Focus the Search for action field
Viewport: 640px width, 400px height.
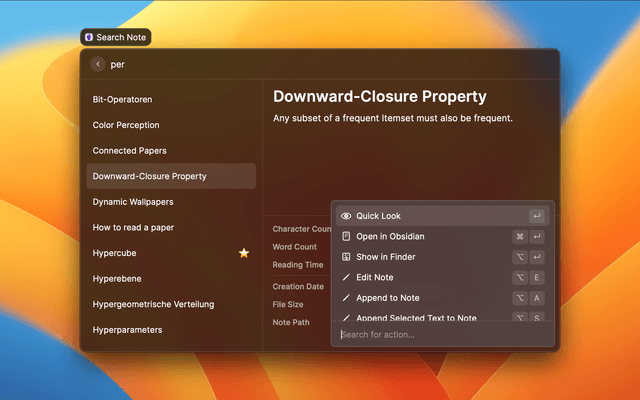[x=440, y=334]
